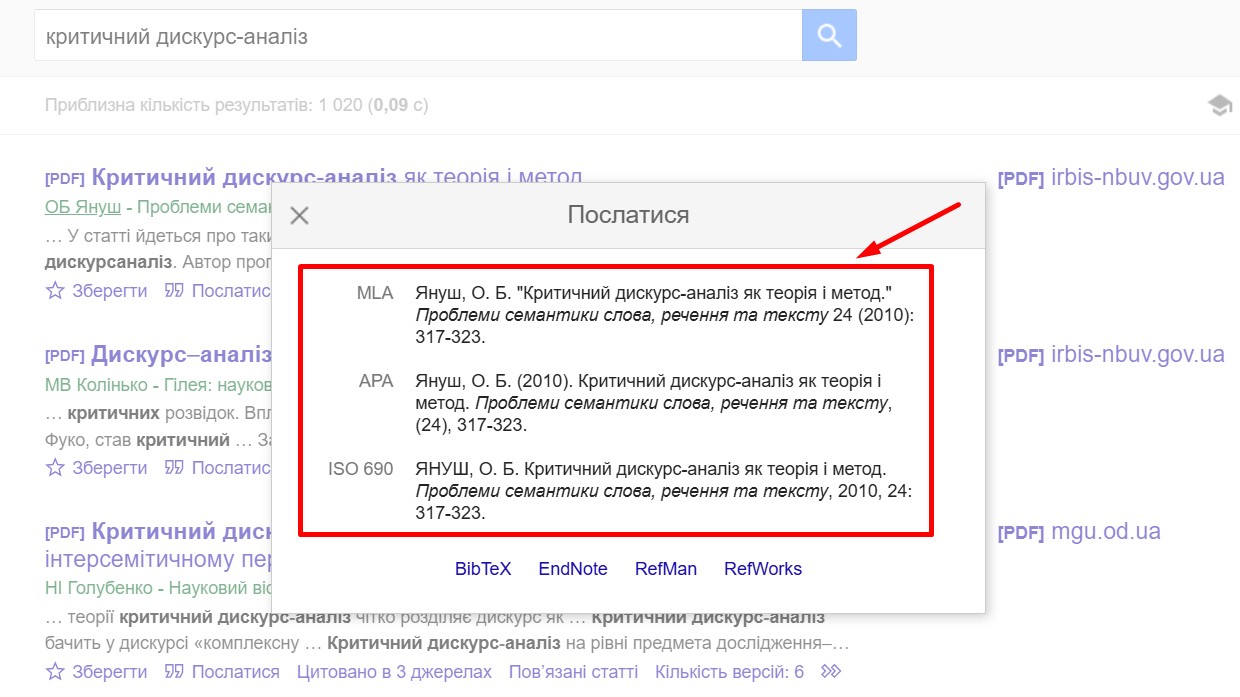Open Пов'язані статті for third result
The width and height of the screenshot is (1240, 697).
[x=573, y=672]
